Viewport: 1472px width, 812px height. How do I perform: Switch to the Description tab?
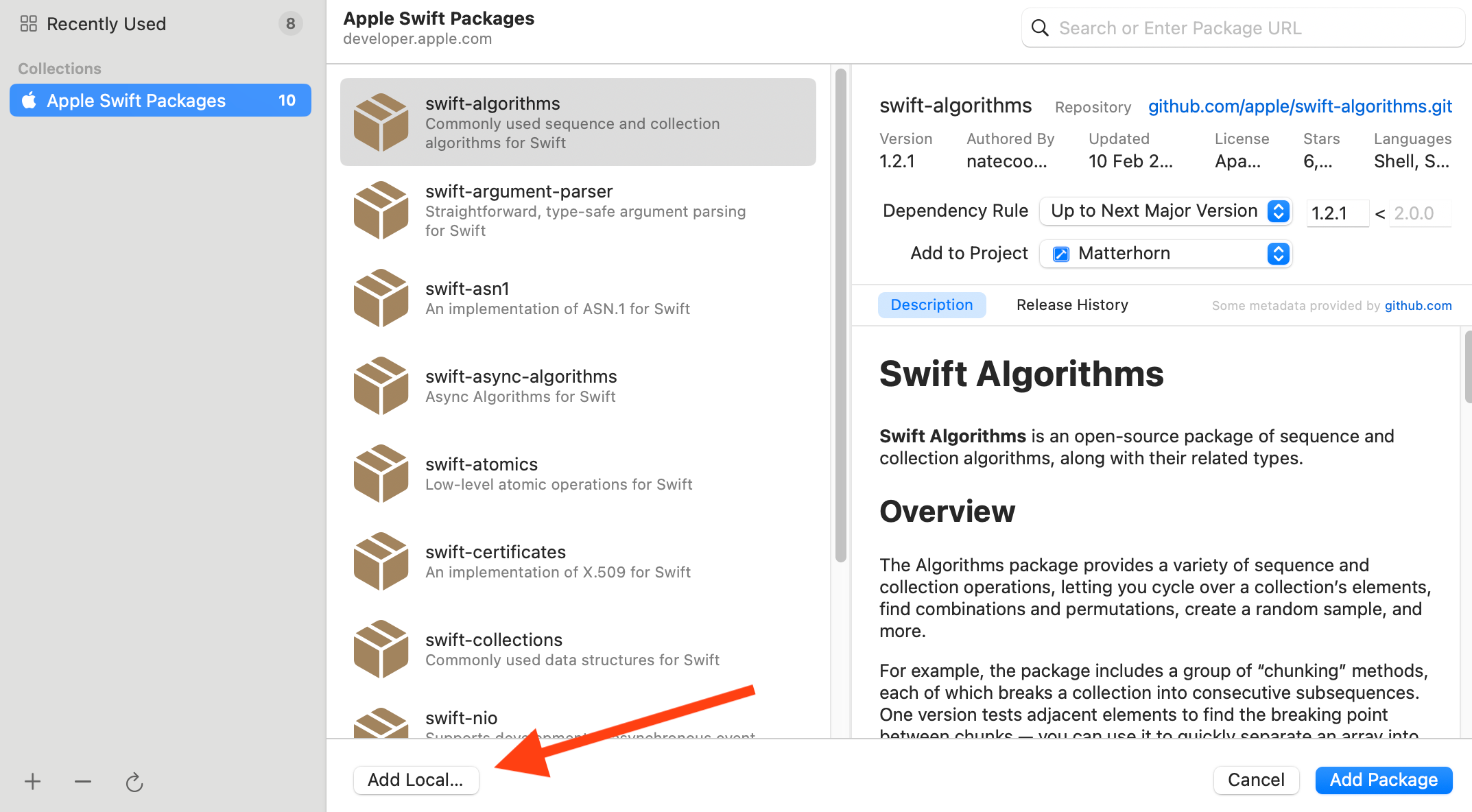(931, 305)
